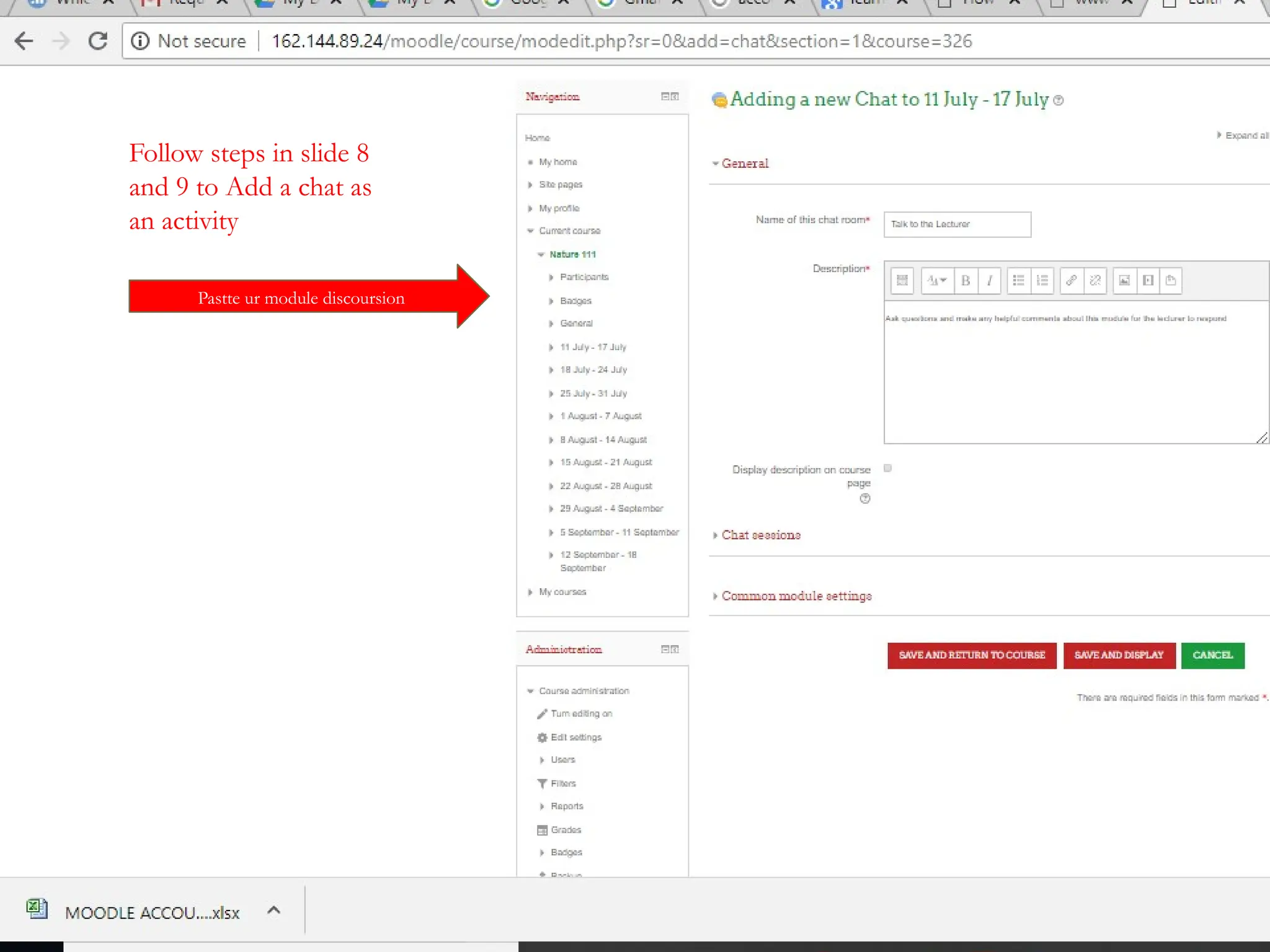This screenshot has height=952, width=1270.
Task: Expand the Chat sessions section
Action: [x=757, y=535]
